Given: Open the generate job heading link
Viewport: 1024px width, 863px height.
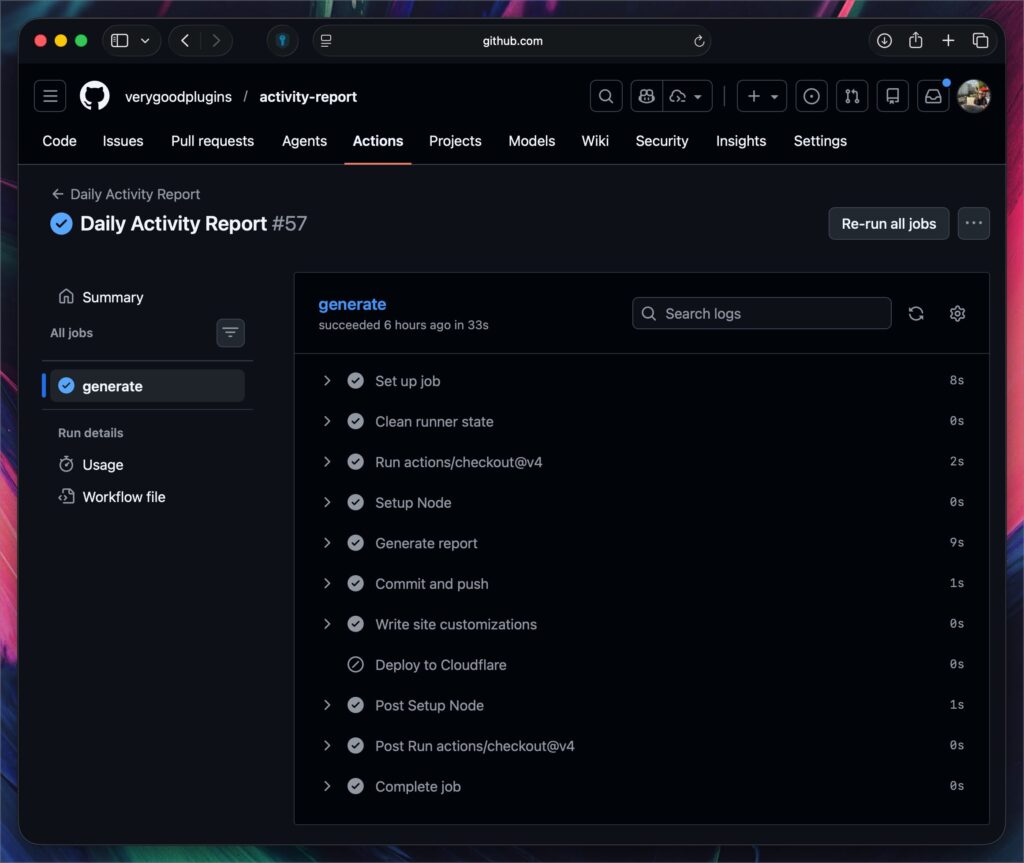Looking at the screenshot, I should pos(352,304).
